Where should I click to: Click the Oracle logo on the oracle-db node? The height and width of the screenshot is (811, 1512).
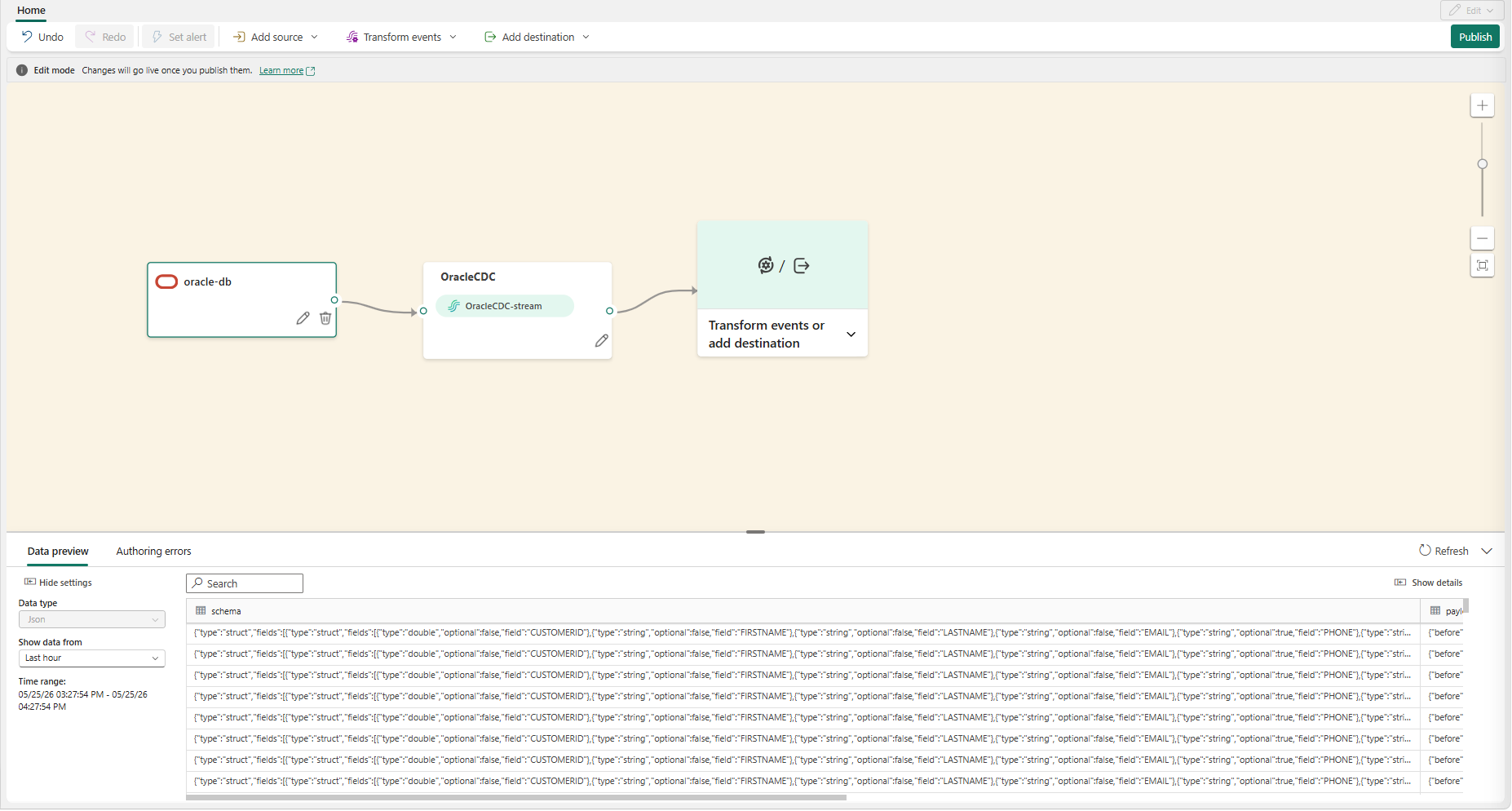tap(166, 281)
